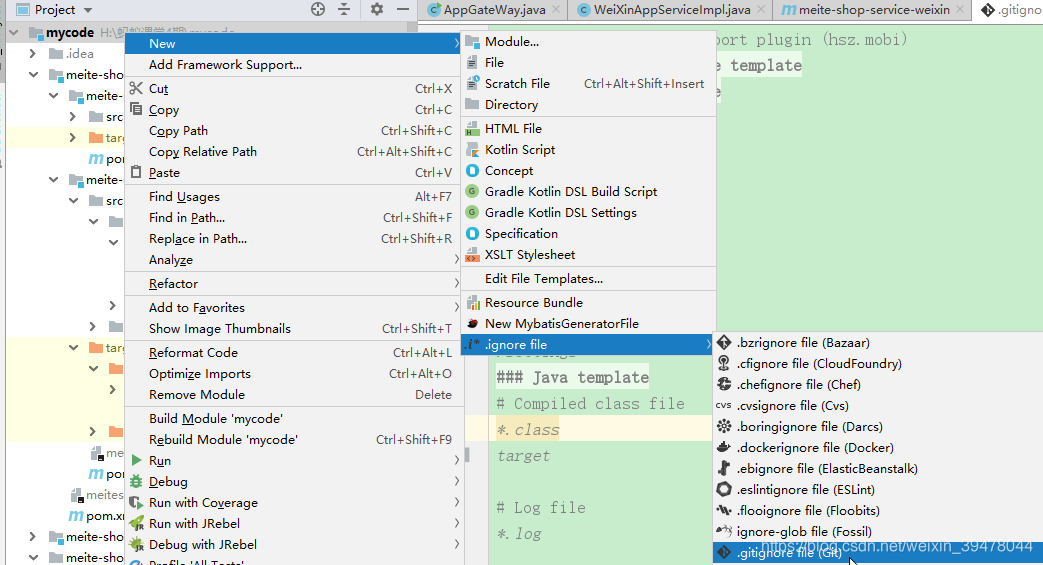Click the Chef ignore icon

[x=724, y=385]
